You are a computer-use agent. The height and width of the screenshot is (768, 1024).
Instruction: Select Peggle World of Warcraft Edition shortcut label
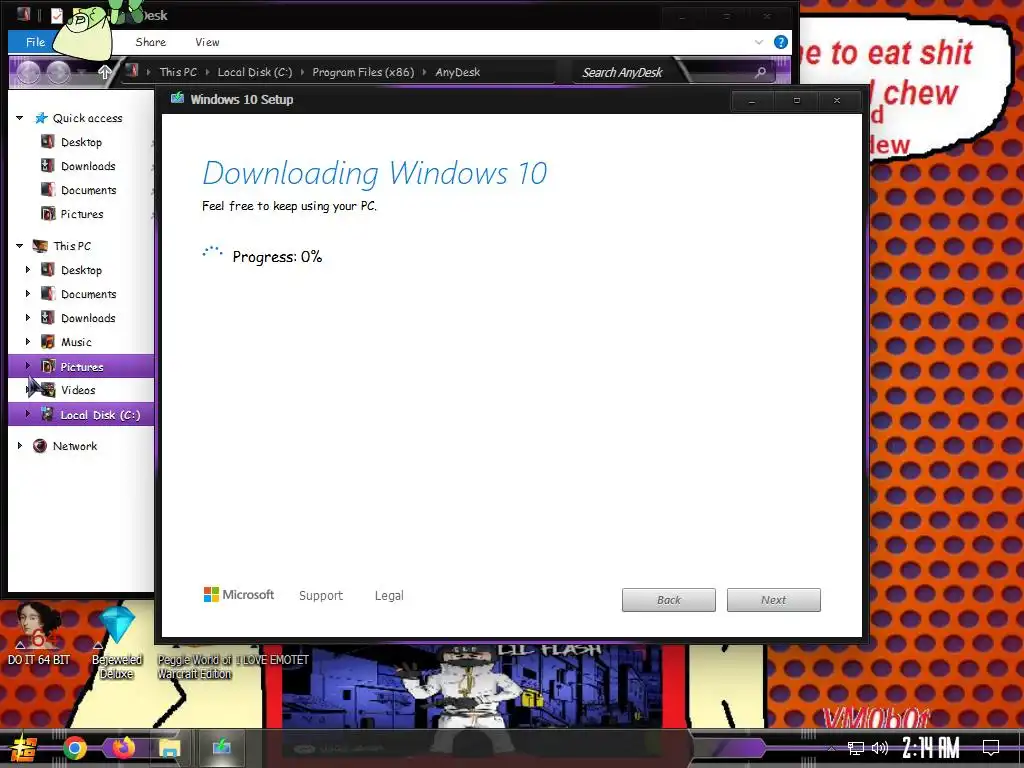[x=195, y=667]
